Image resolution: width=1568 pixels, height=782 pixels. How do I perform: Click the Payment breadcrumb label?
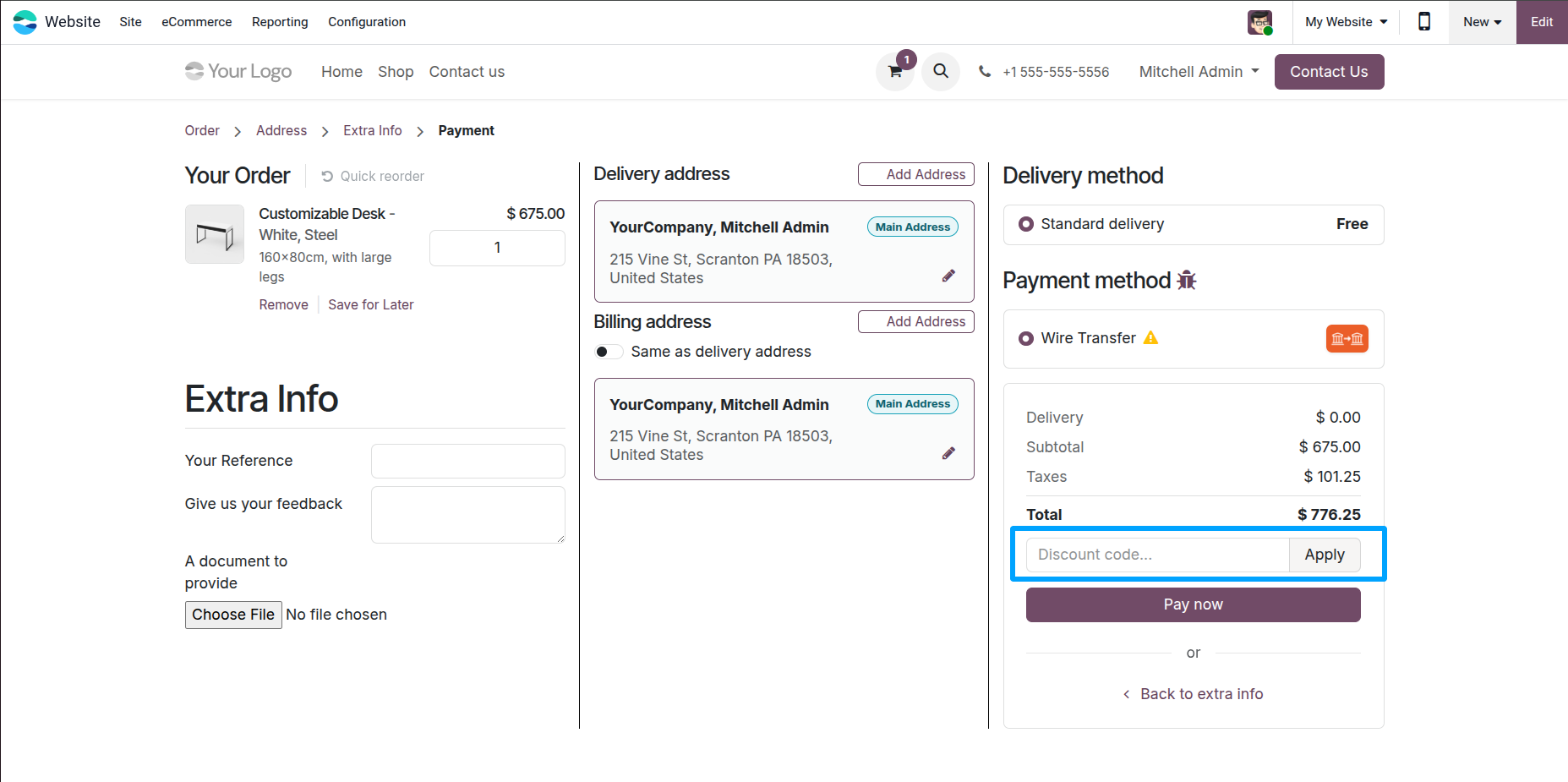tap(467, 130)
